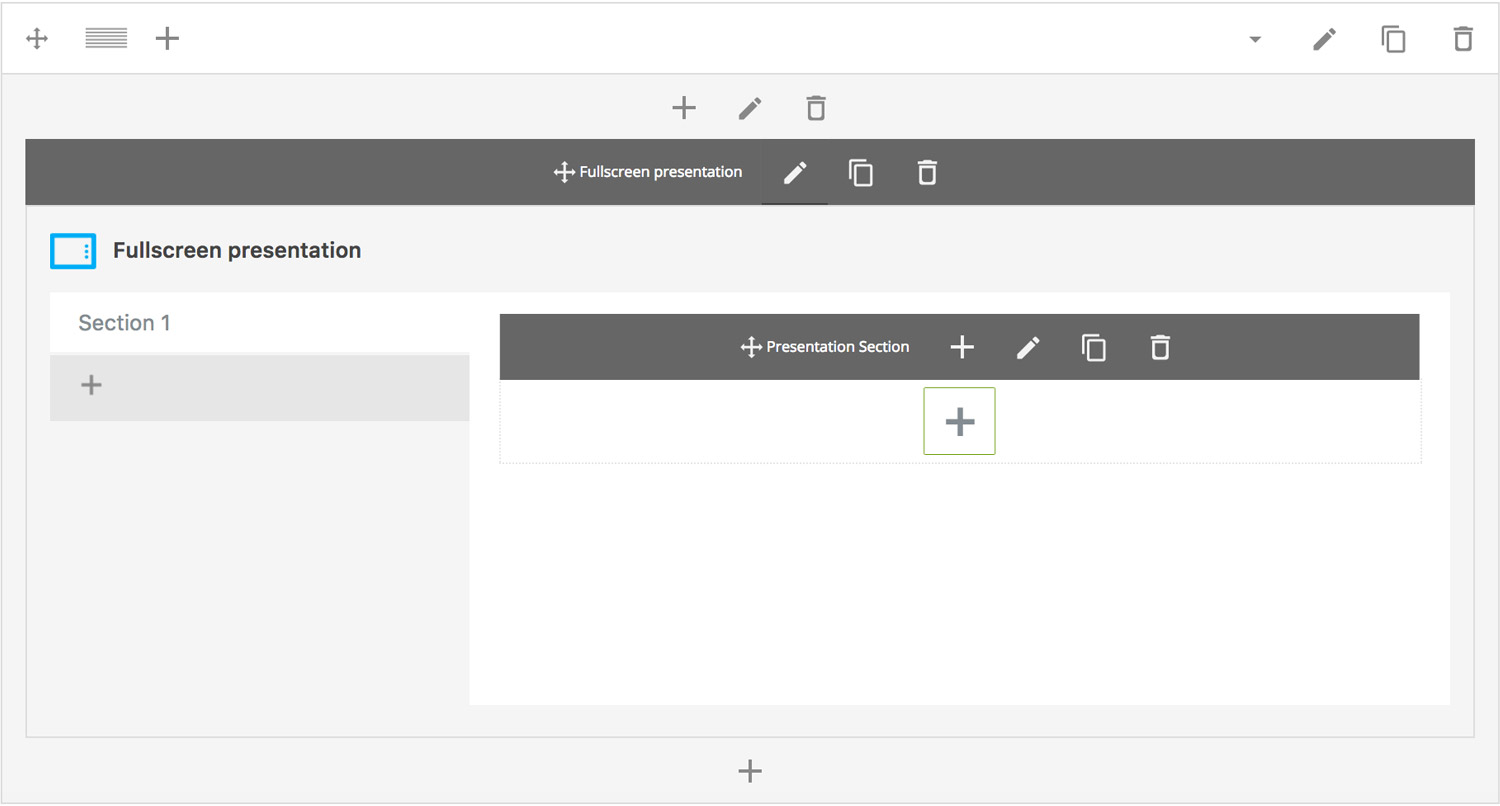This screenshot has width=1500, height=806.
Task: Append element with bottom plus icon
Action: tap(750, 770)
